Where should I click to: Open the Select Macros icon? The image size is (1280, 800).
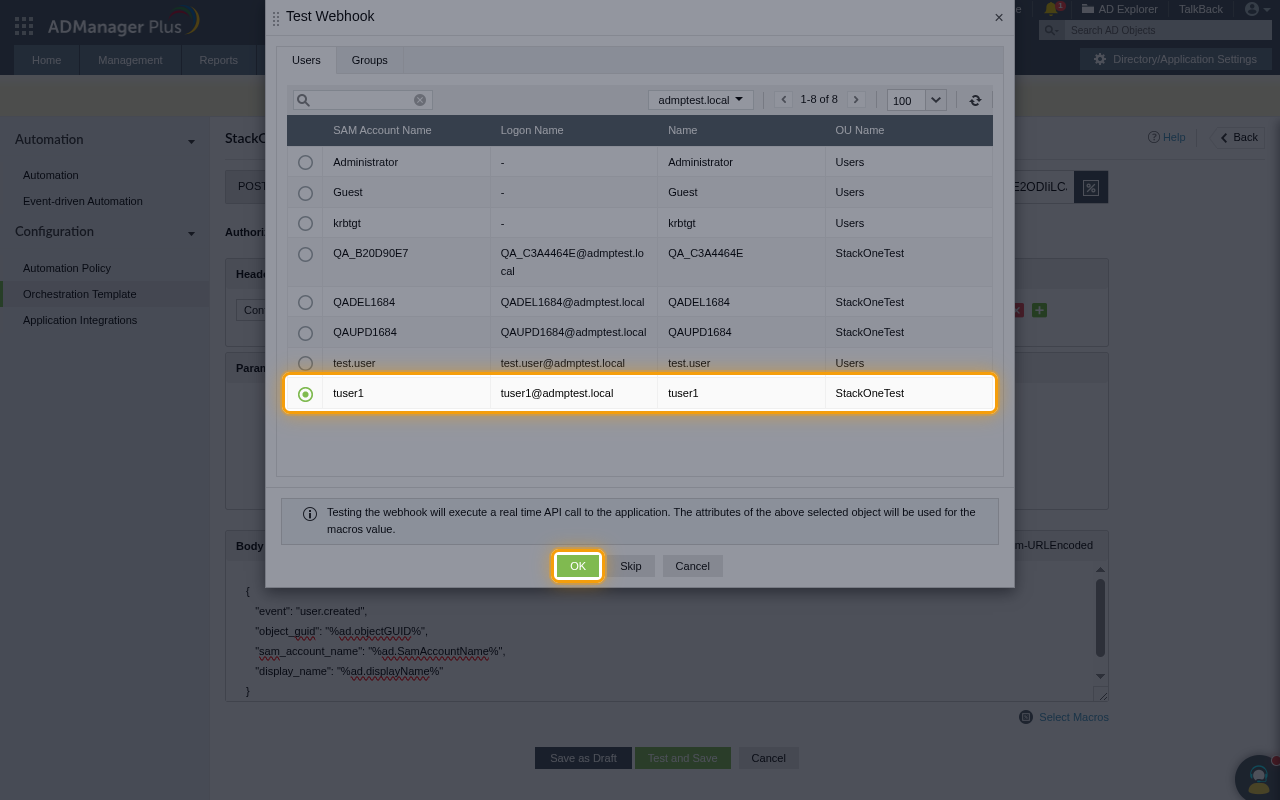(x=1026, y=717)
